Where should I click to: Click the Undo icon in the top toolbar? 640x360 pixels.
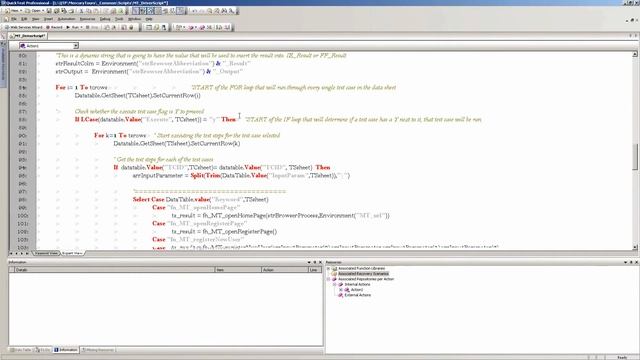pyautogui.click(x=195, y=11)
